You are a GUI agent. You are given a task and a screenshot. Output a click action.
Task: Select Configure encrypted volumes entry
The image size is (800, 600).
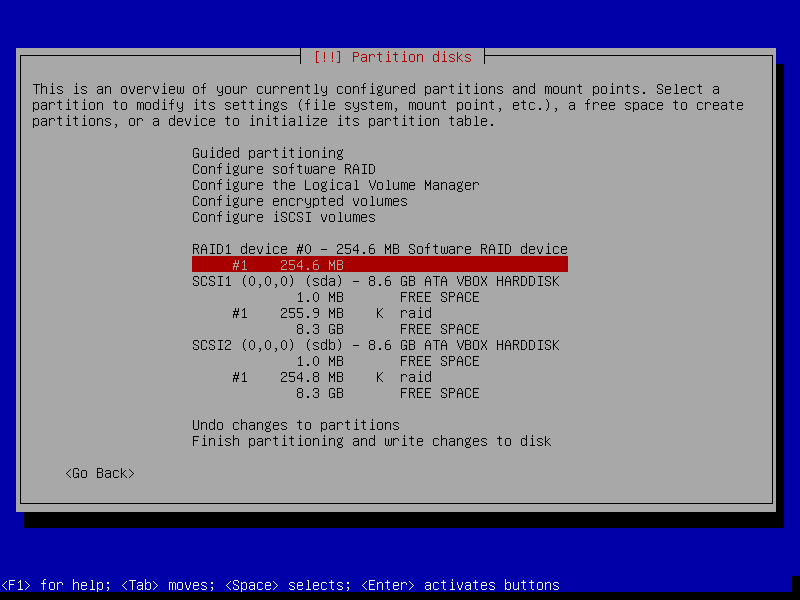299,201
